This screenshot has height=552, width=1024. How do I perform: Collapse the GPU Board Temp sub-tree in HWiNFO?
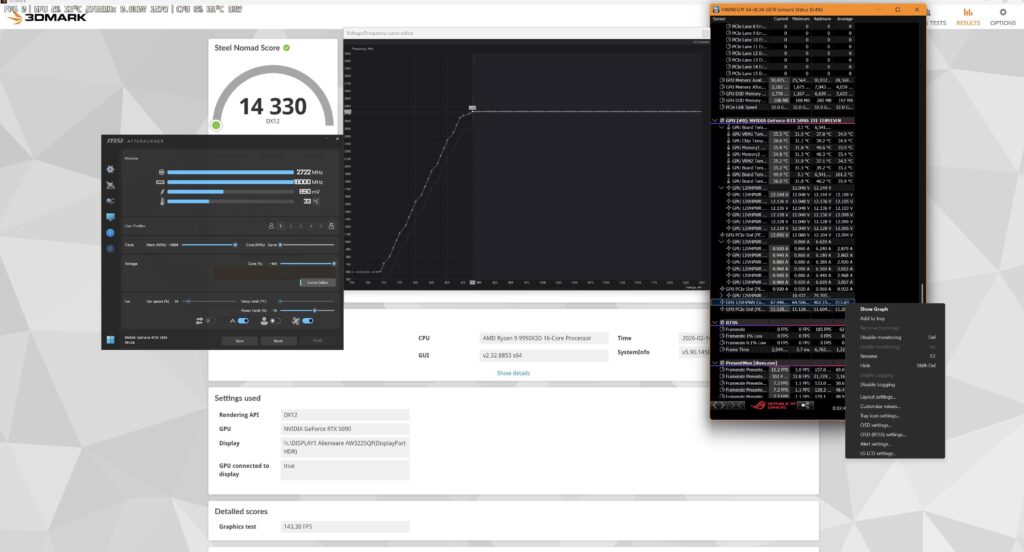(722, 127)
